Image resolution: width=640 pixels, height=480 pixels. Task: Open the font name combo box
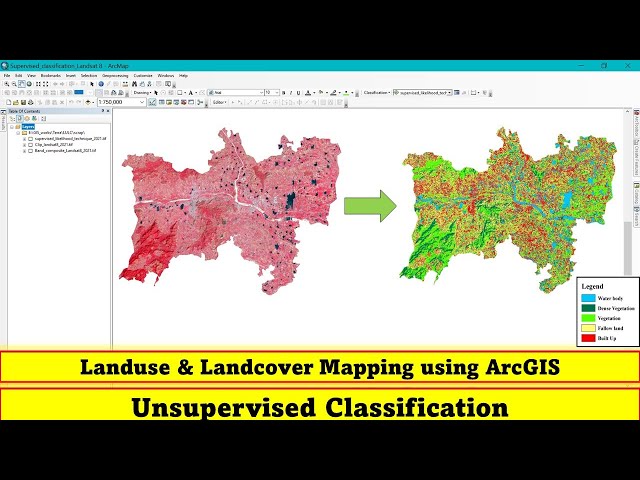(x=236, y=93)
